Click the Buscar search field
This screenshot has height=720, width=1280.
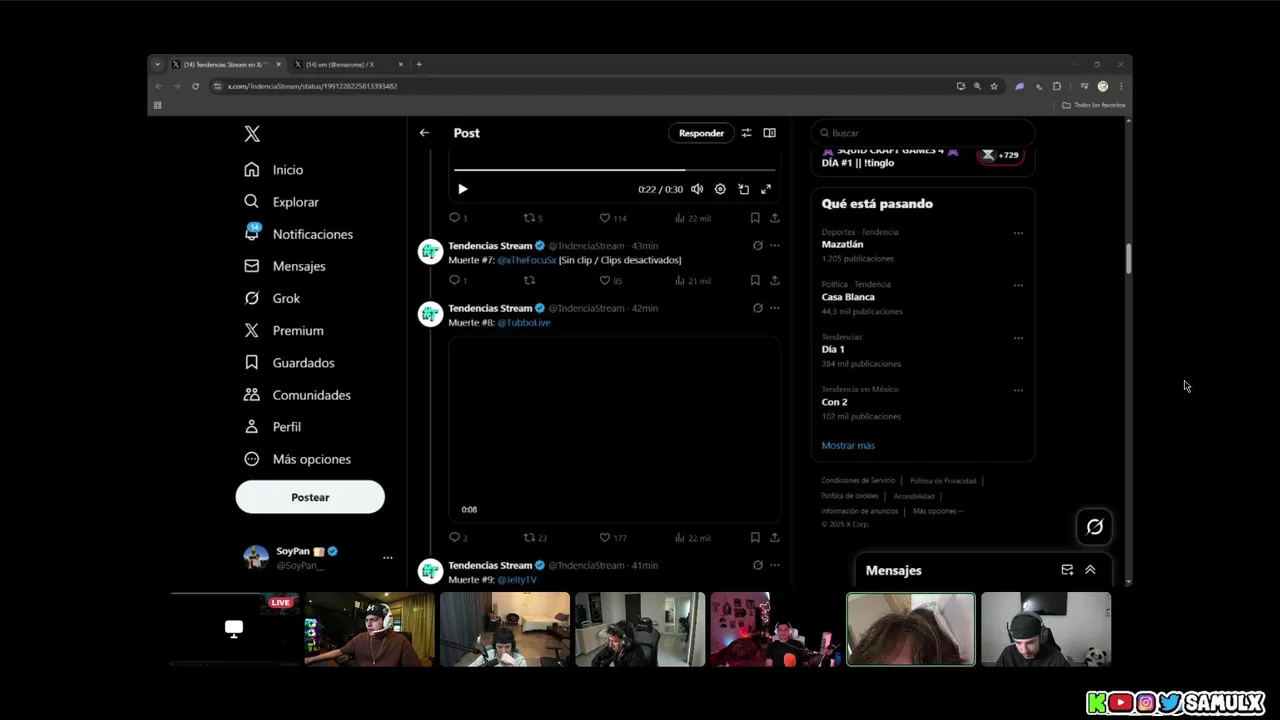(x=922, y=133)
